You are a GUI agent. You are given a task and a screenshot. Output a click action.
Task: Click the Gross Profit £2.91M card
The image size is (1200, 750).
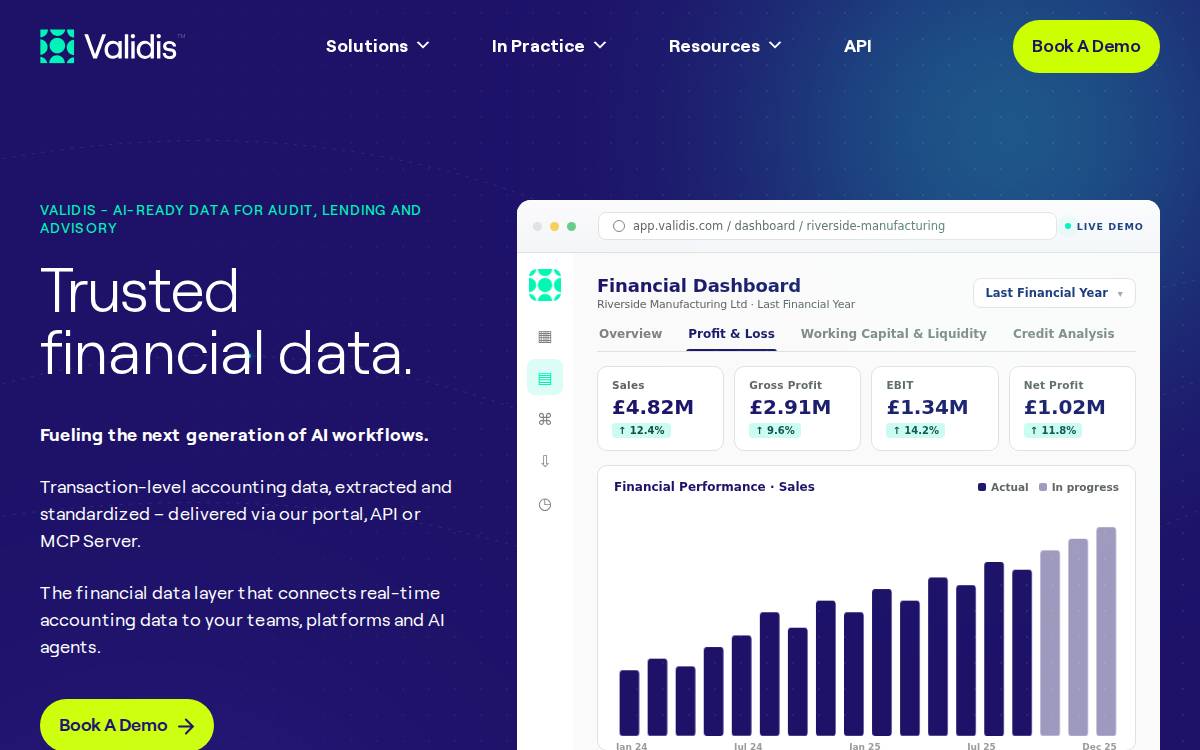(x=797, y=408)
